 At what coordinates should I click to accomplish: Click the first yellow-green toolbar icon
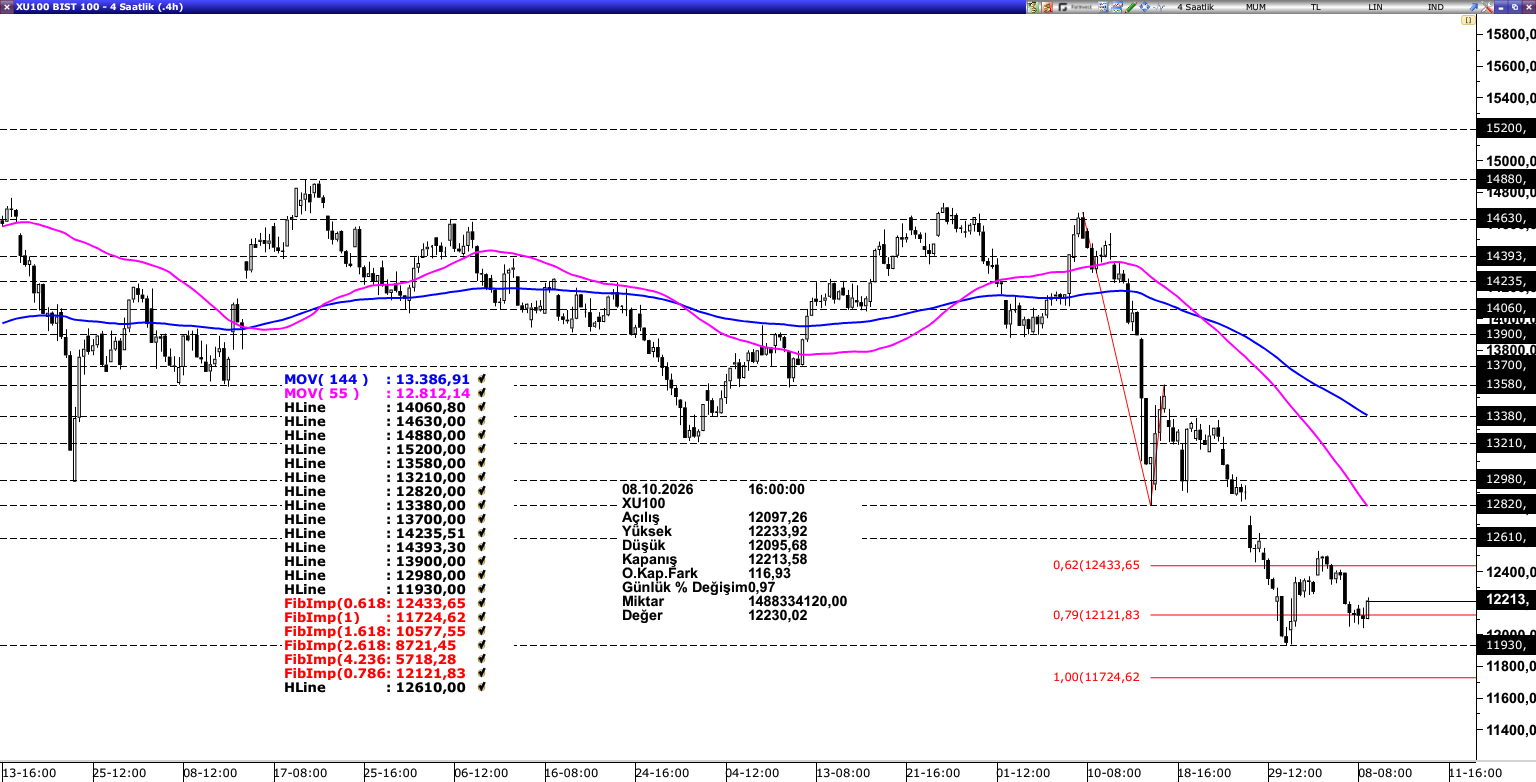click(x=1033, y=7)
